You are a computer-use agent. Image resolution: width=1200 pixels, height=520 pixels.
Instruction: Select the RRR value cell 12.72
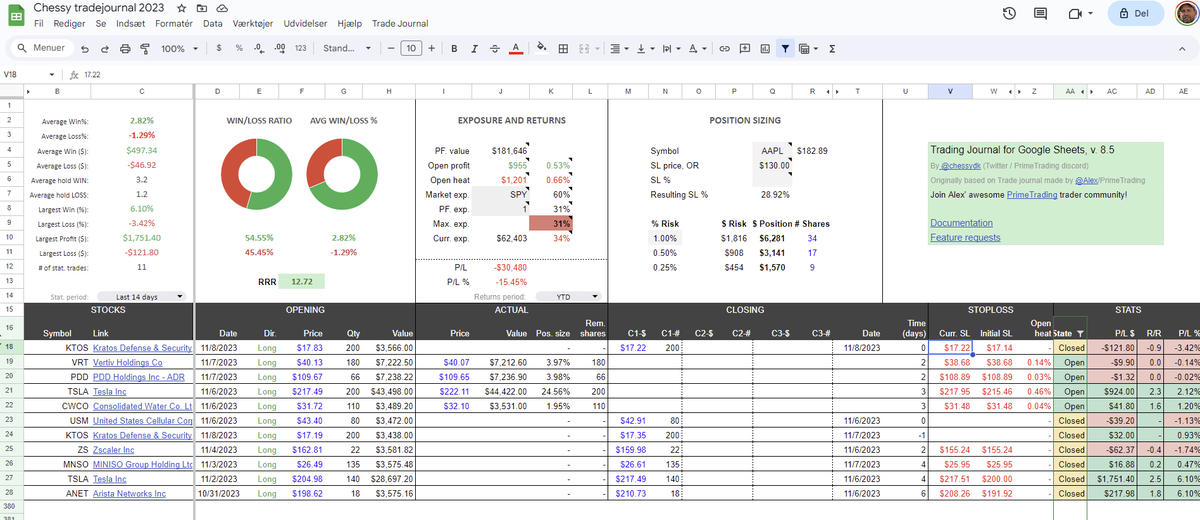point(301,282)
